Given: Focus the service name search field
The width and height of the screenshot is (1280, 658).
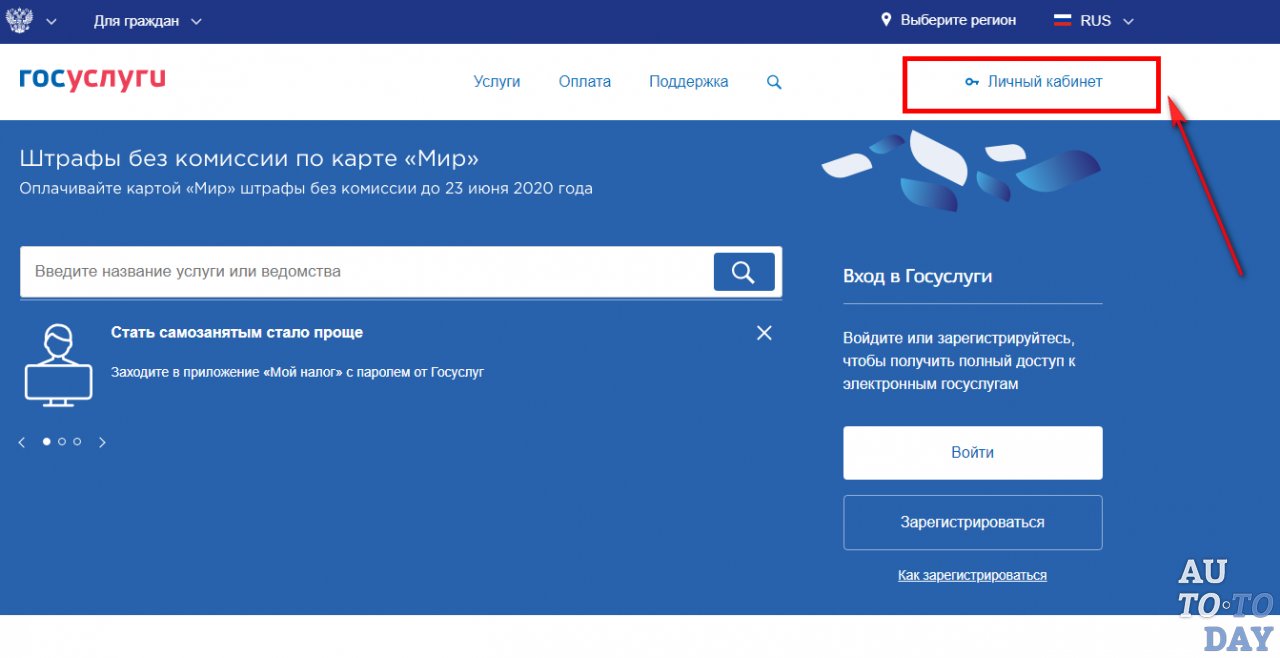Looking at the screenshot, I should (365, 271).
